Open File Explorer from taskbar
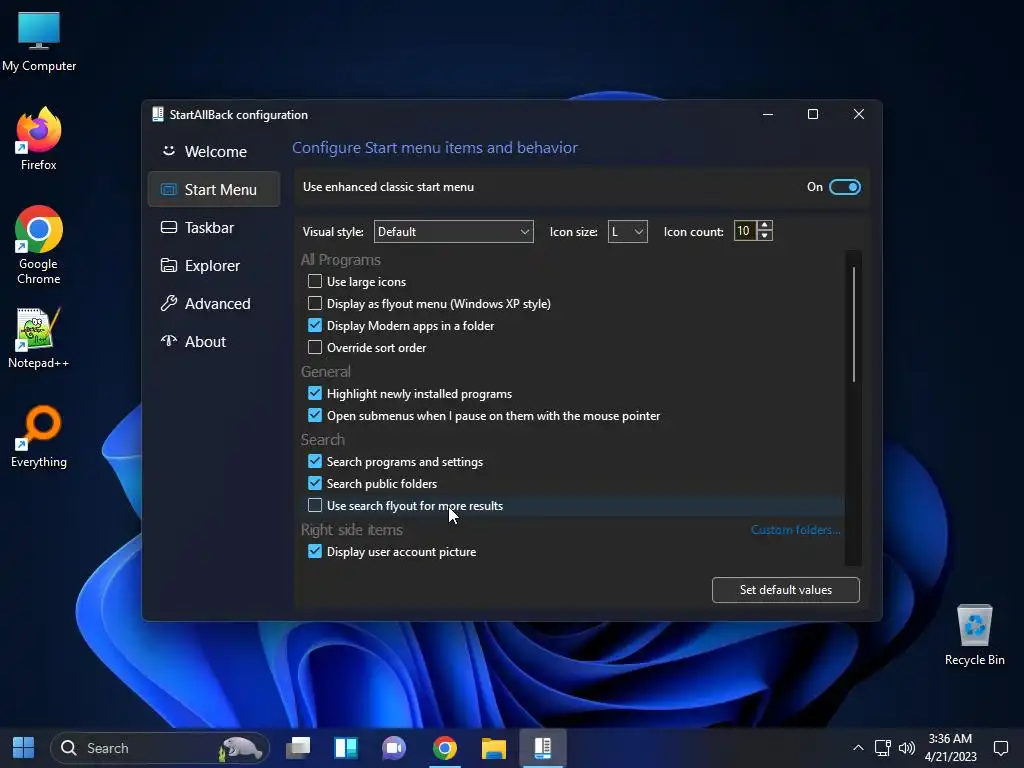This screenshot has height=768, width=1024. (494, 748)
